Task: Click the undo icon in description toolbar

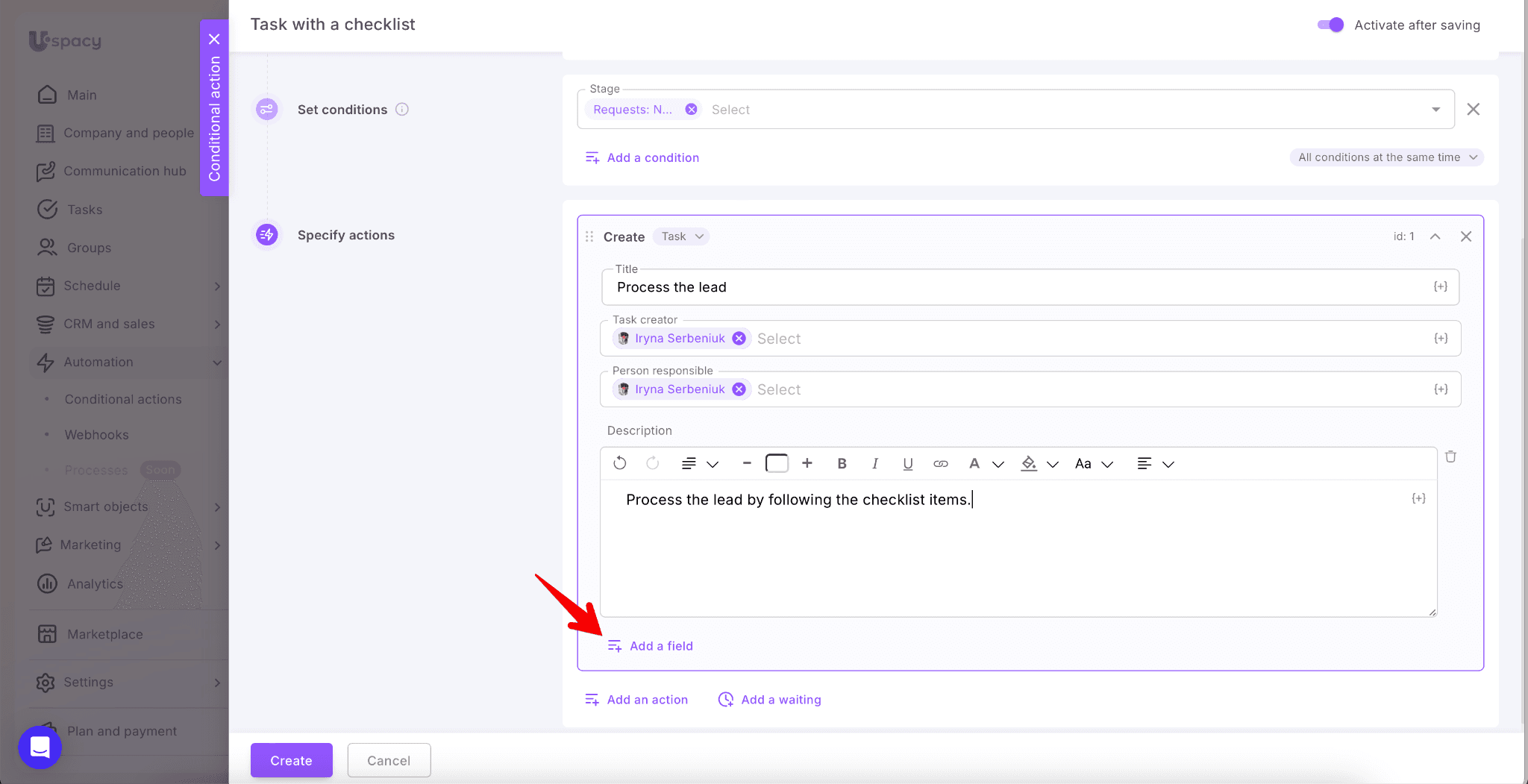Action: 619,463
